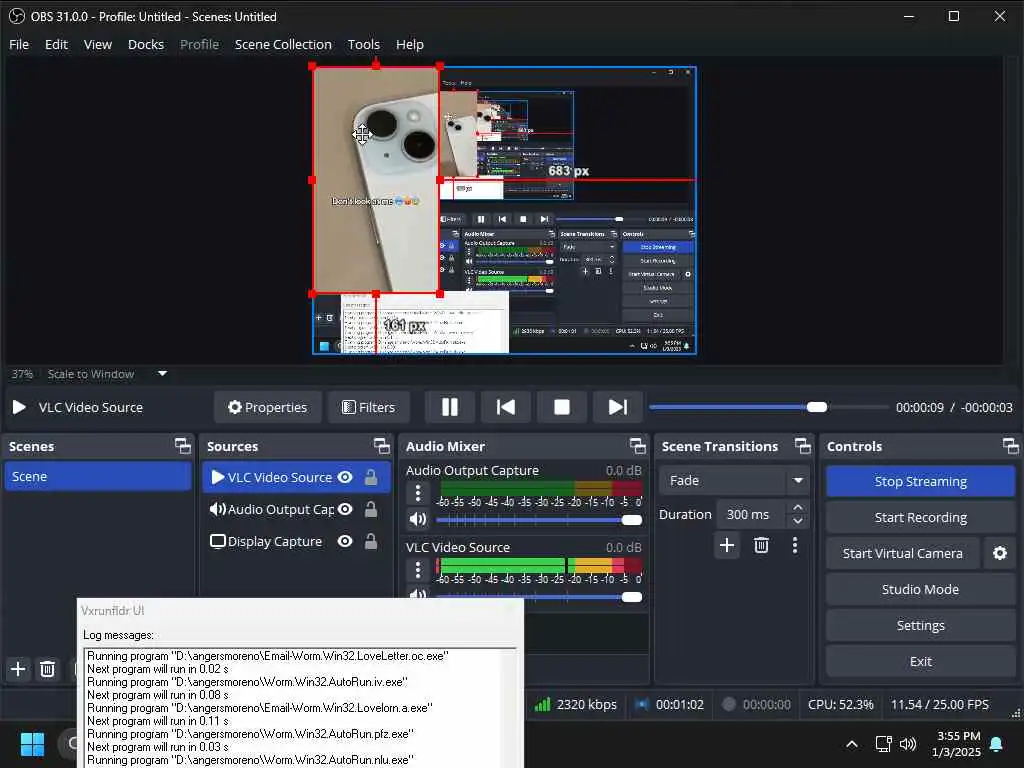Hide the VLC Video Source

[345, 477]
